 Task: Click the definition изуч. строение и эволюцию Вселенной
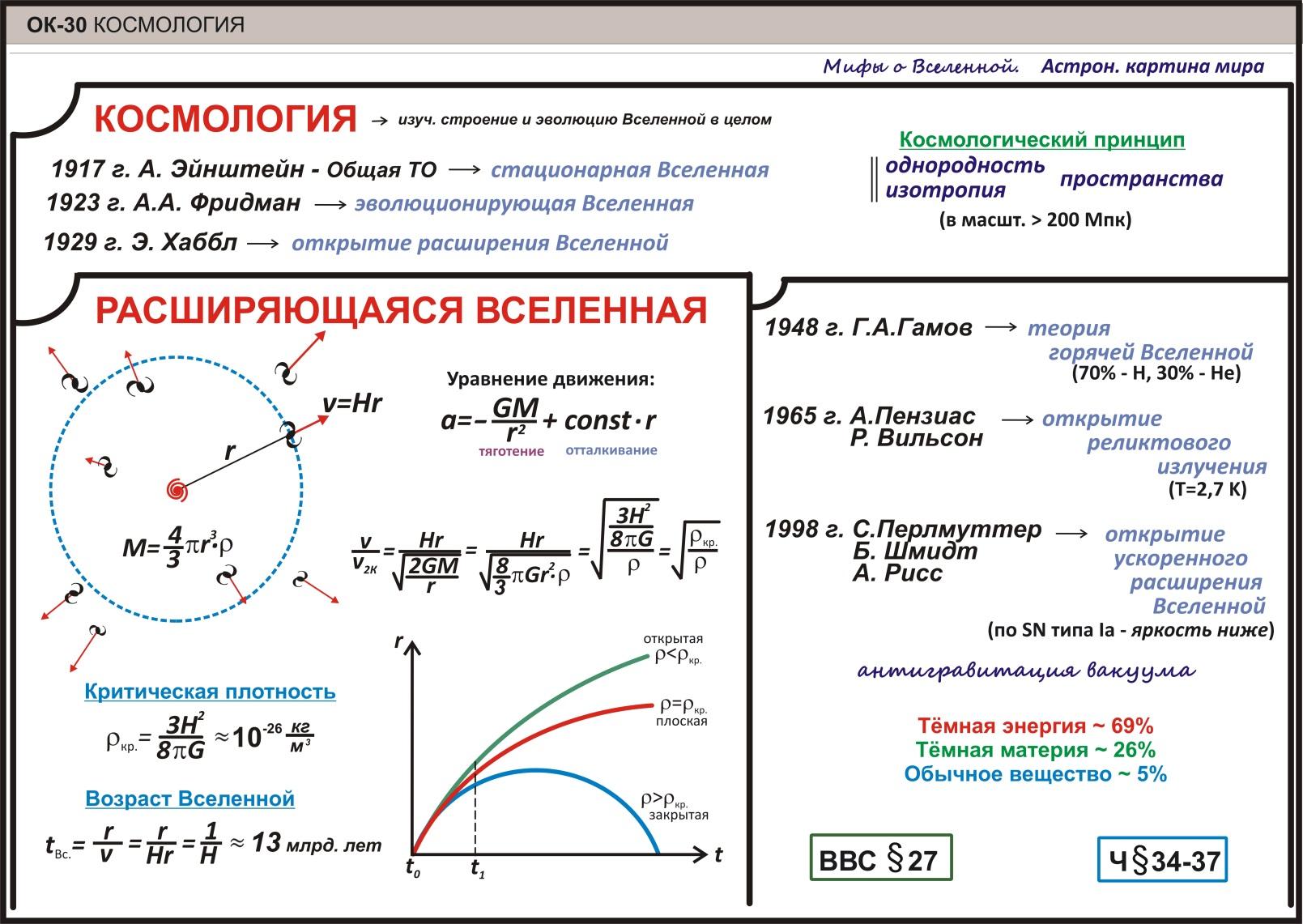pyautogui.click(x=583, y=120)
